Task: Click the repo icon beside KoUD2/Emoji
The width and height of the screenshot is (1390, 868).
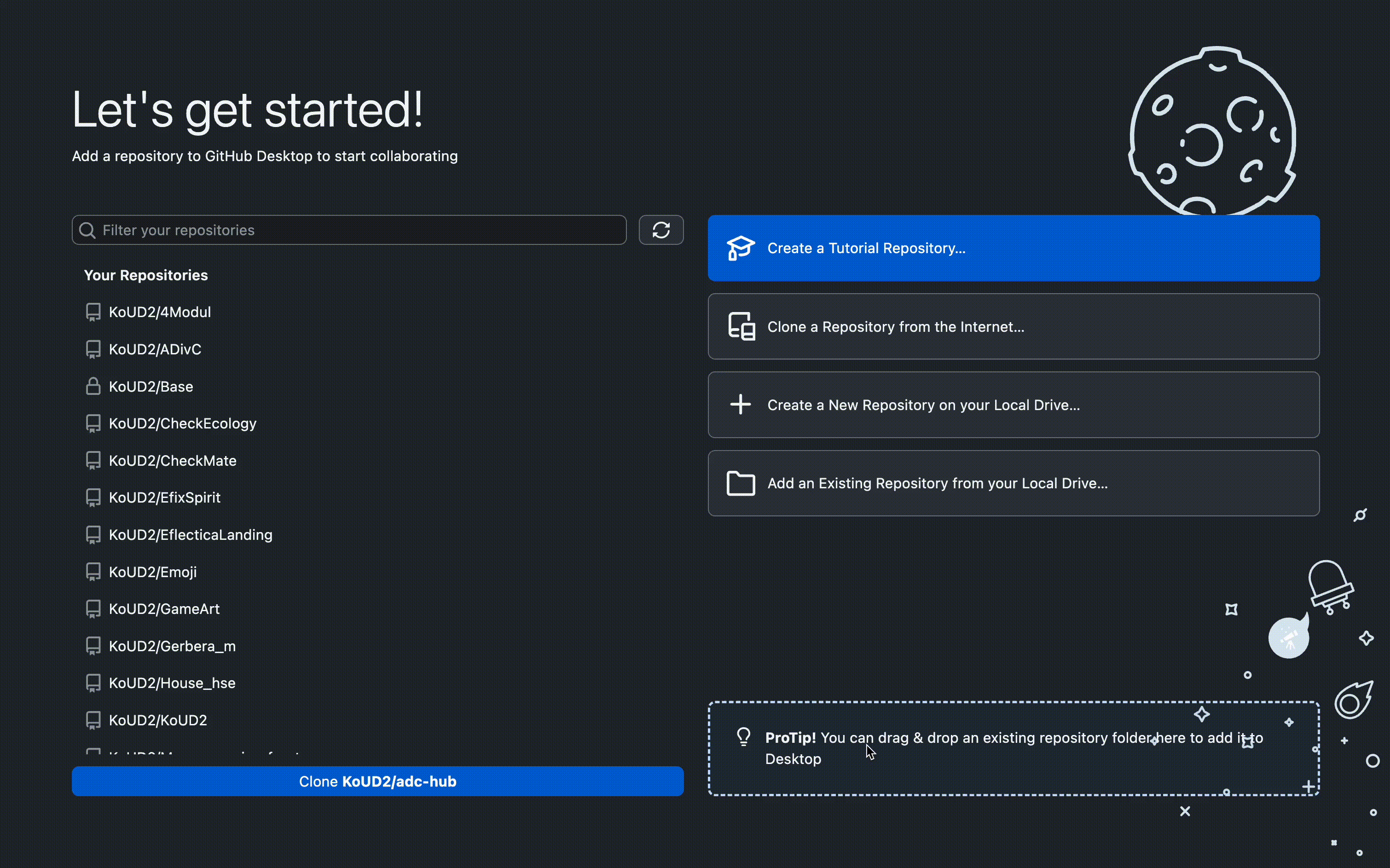Action: click(x=93, y=572)
